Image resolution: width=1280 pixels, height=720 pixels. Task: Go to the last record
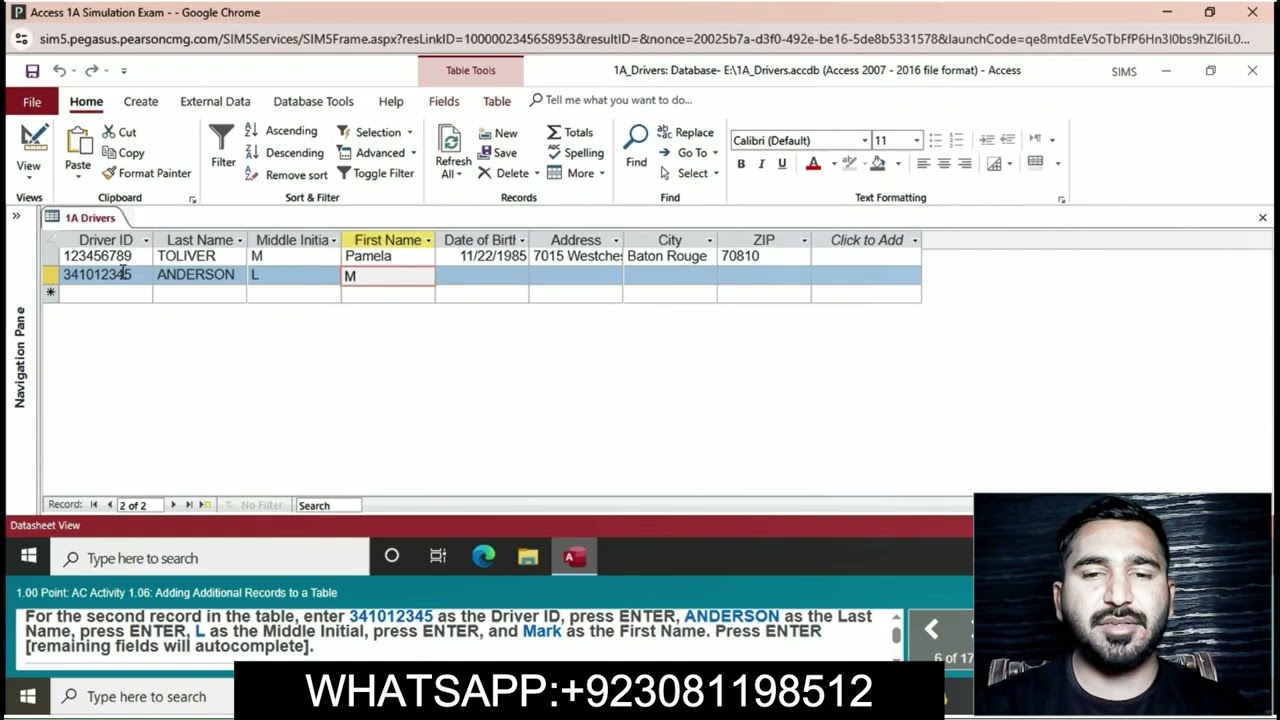tap(189, 505)
